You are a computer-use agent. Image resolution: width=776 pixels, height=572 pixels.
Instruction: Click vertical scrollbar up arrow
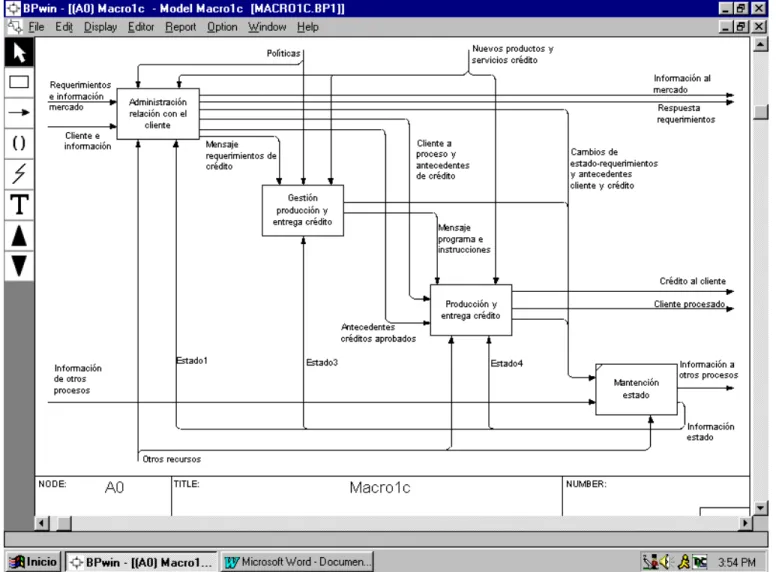click(x=761, y=45)
